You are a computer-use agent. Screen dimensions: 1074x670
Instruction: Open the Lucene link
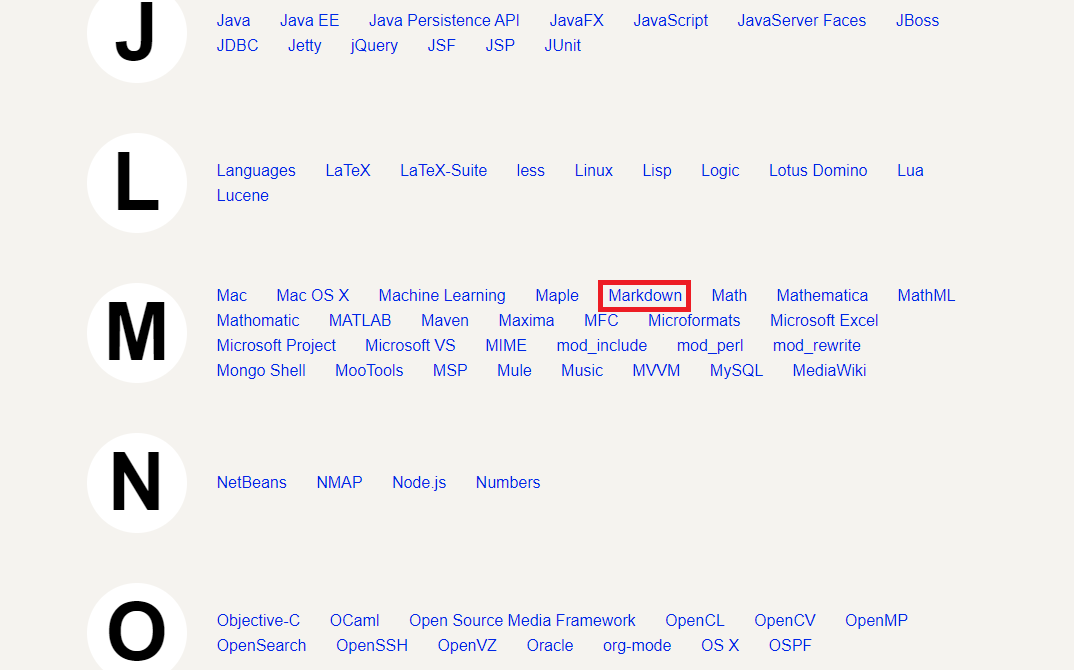242,195
